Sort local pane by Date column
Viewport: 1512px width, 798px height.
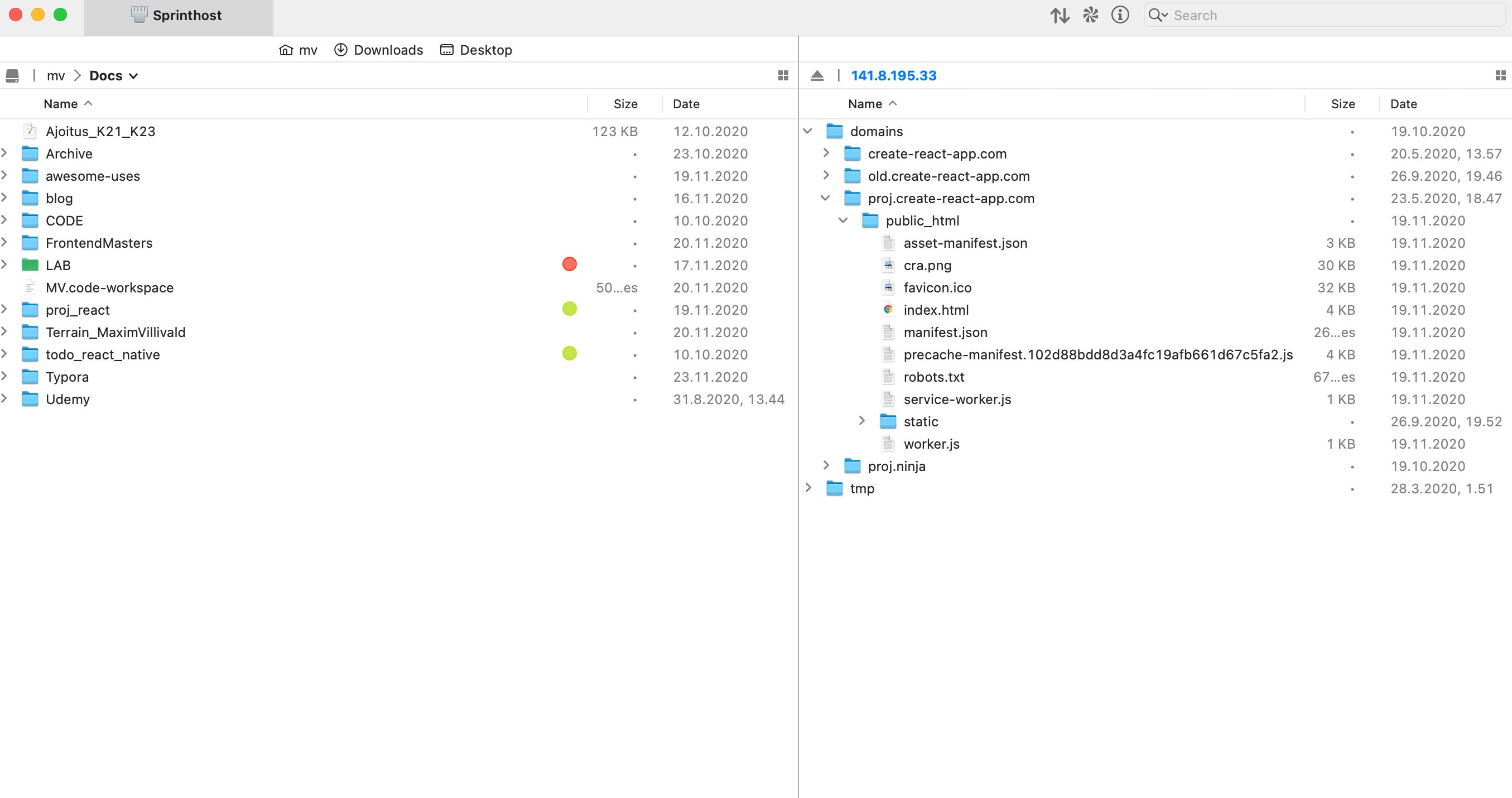click(686, 104)
